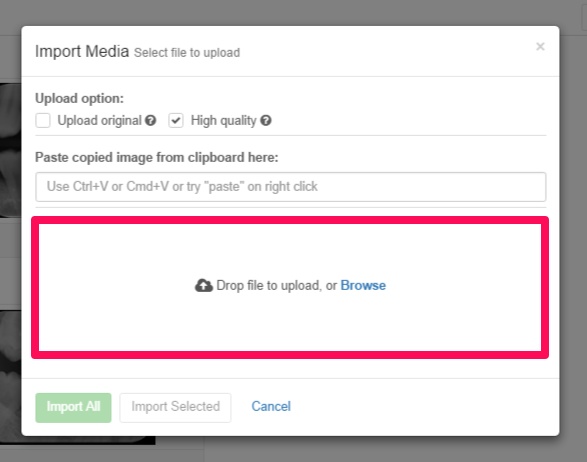The width and height of the screenshot is (587, 462).
Task: Click the Import All button
Action: click(x=73, y=408)
